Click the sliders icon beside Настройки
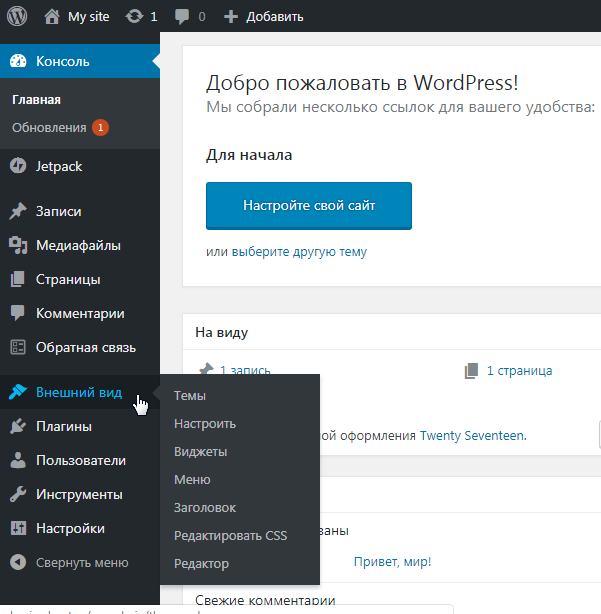The height and width of the screenshot is (614, 601). [18, 528]
